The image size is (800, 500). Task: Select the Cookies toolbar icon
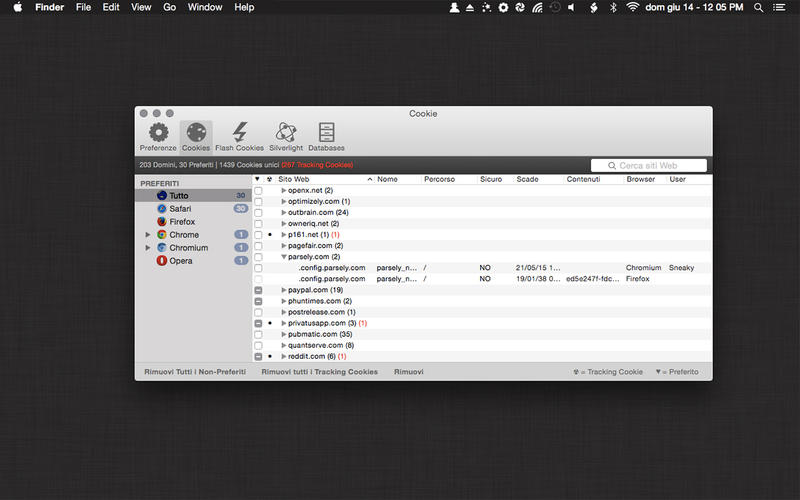[x=196, y=137]
